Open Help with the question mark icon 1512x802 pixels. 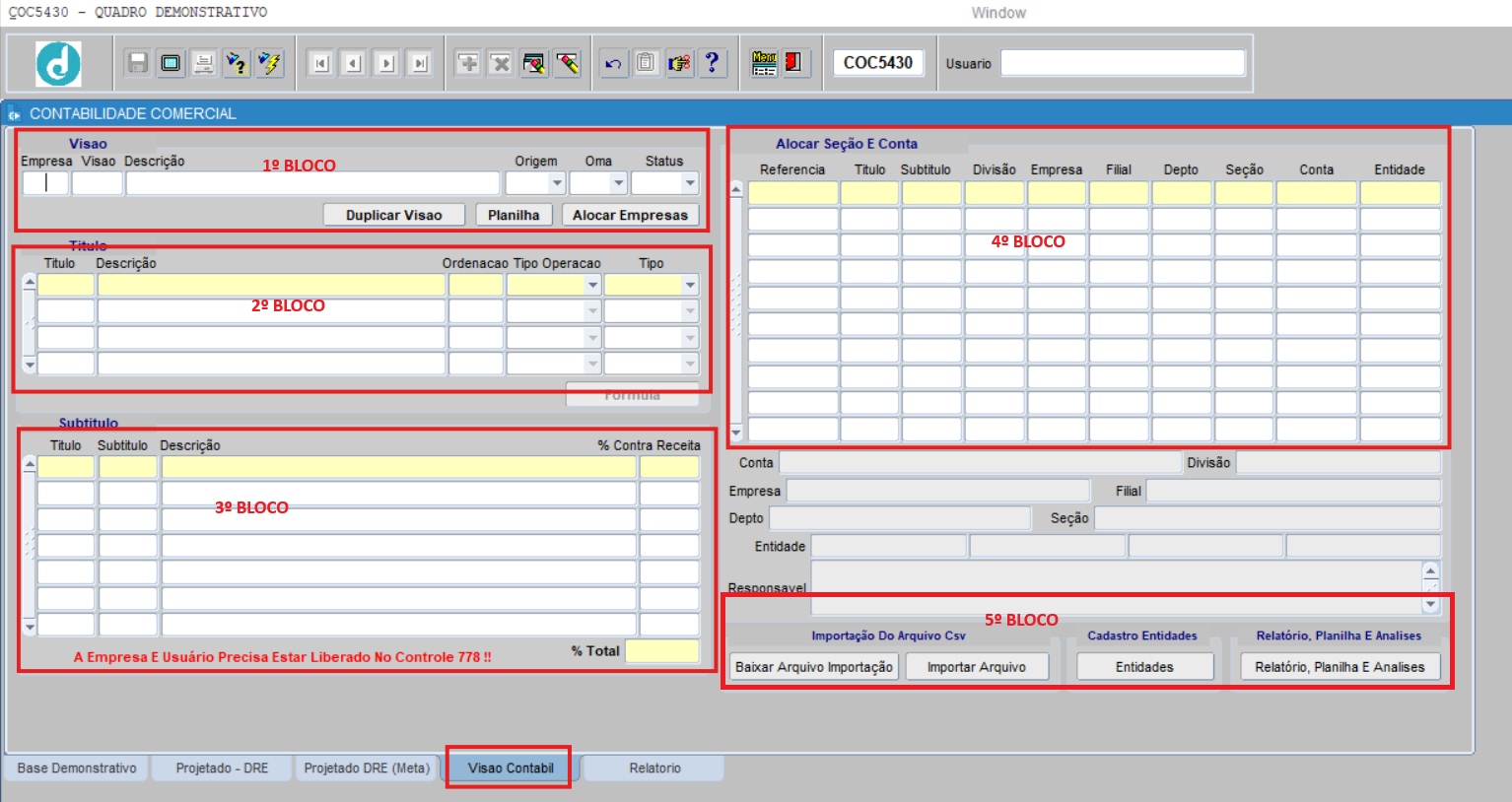coord(712,63)
